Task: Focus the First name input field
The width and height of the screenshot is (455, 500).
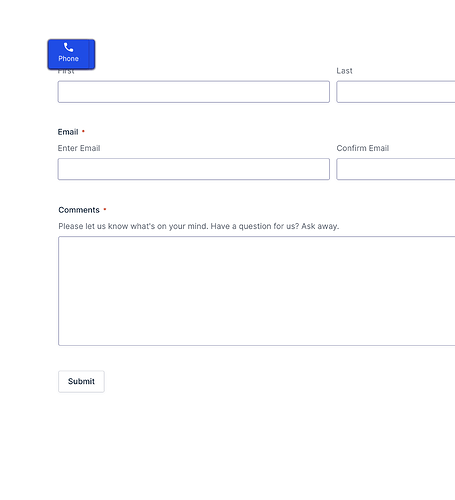Action: pos(194,92)
